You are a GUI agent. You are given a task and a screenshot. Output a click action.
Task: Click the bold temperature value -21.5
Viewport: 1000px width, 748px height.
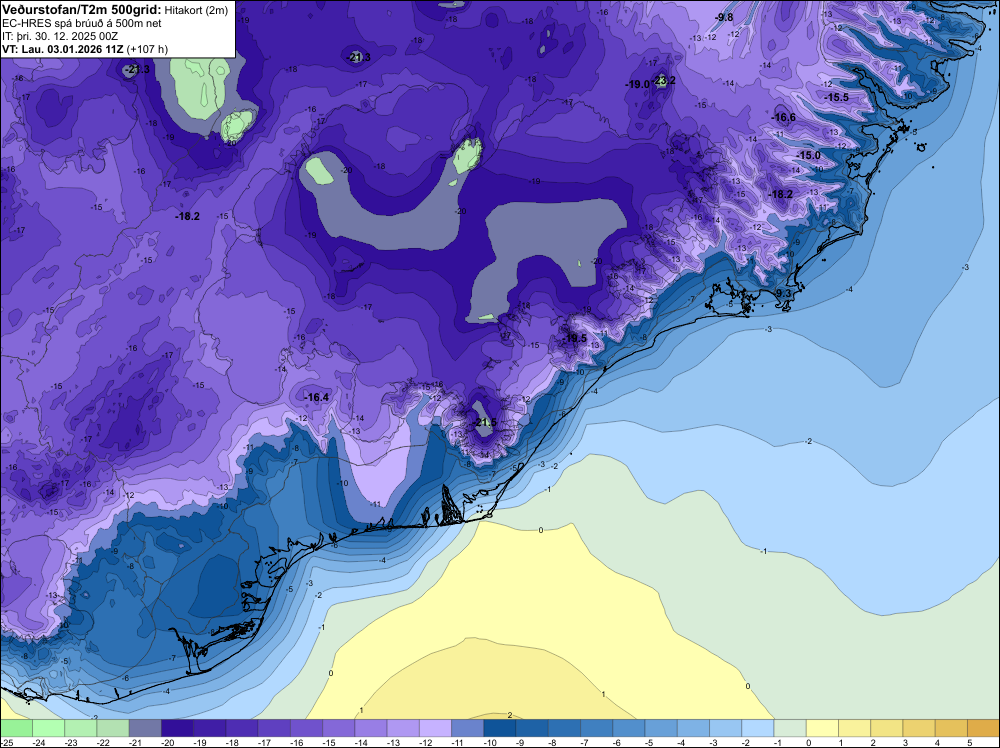click(x=484, y=423)
